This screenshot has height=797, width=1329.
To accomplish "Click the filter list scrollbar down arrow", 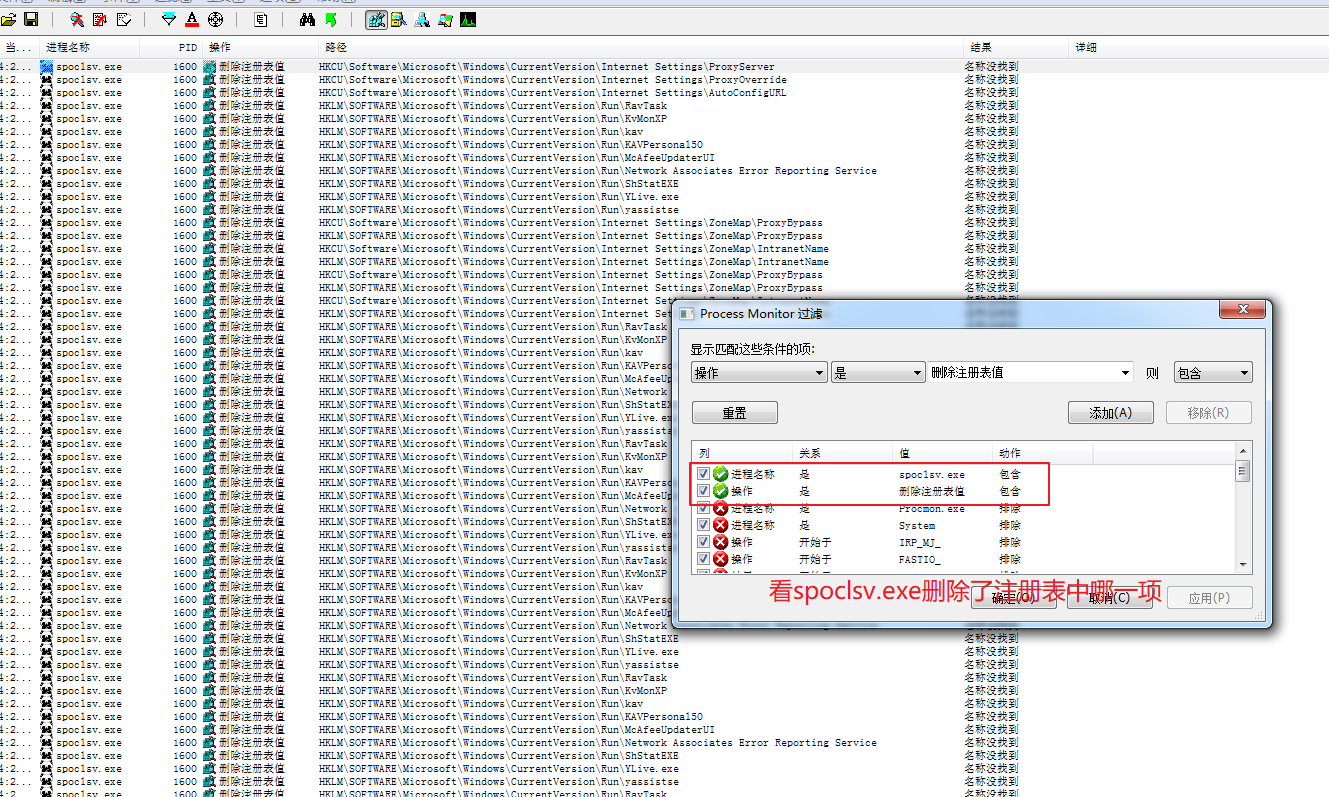I will tap(1243, 565).
